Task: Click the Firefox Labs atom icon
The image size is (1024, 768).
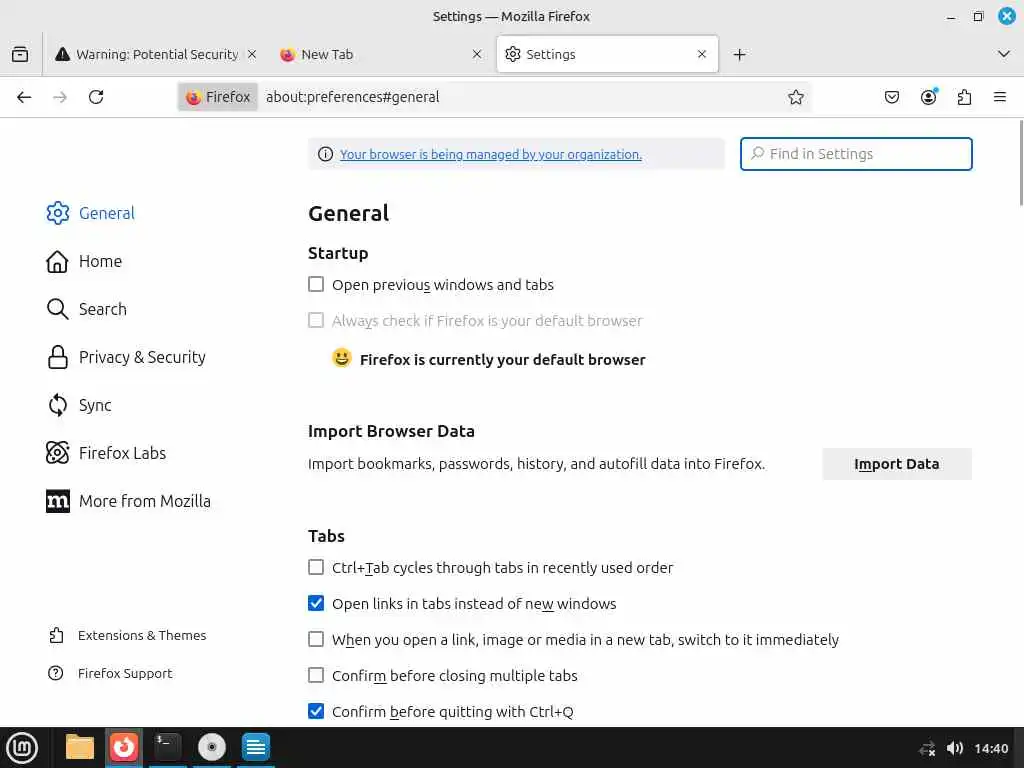Action: [x=57, y=453]
